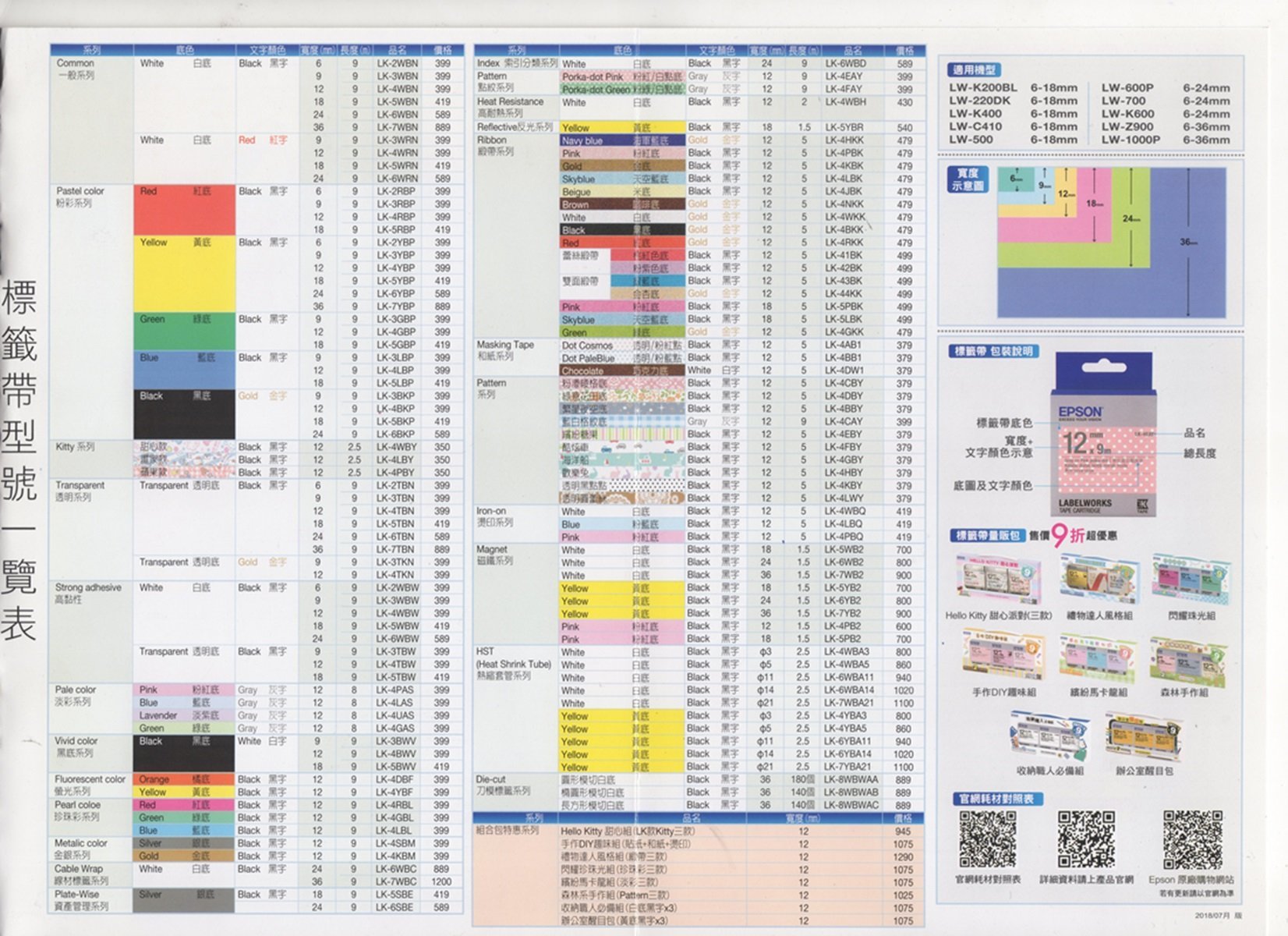The image size is (1288, 936).
Task: Click LK-4TKN gold-text transparent code
Action: (397, 575)
